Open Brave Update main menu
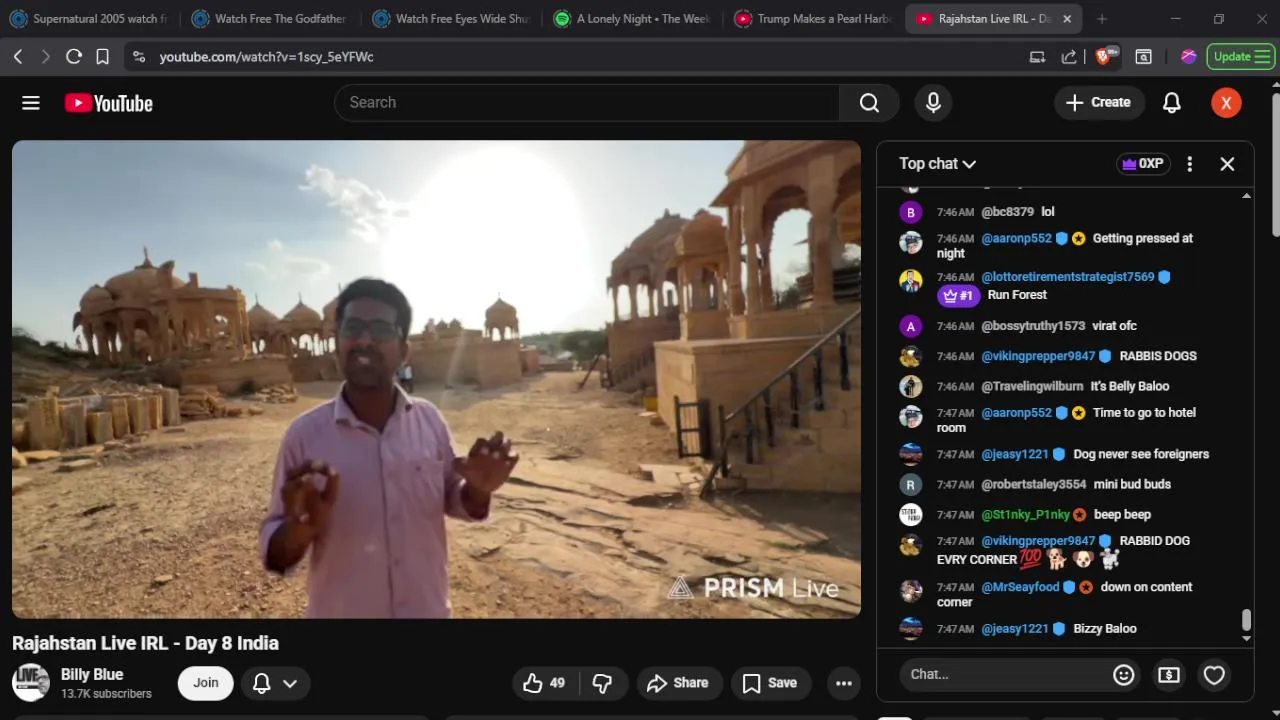The image size is (1280, 720). pyautogui.click(x=1241, y=57)
